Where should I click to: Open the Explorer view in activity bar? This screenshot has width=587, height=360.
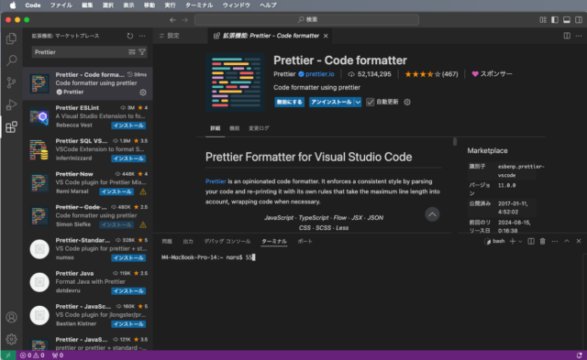click(11, 38)
